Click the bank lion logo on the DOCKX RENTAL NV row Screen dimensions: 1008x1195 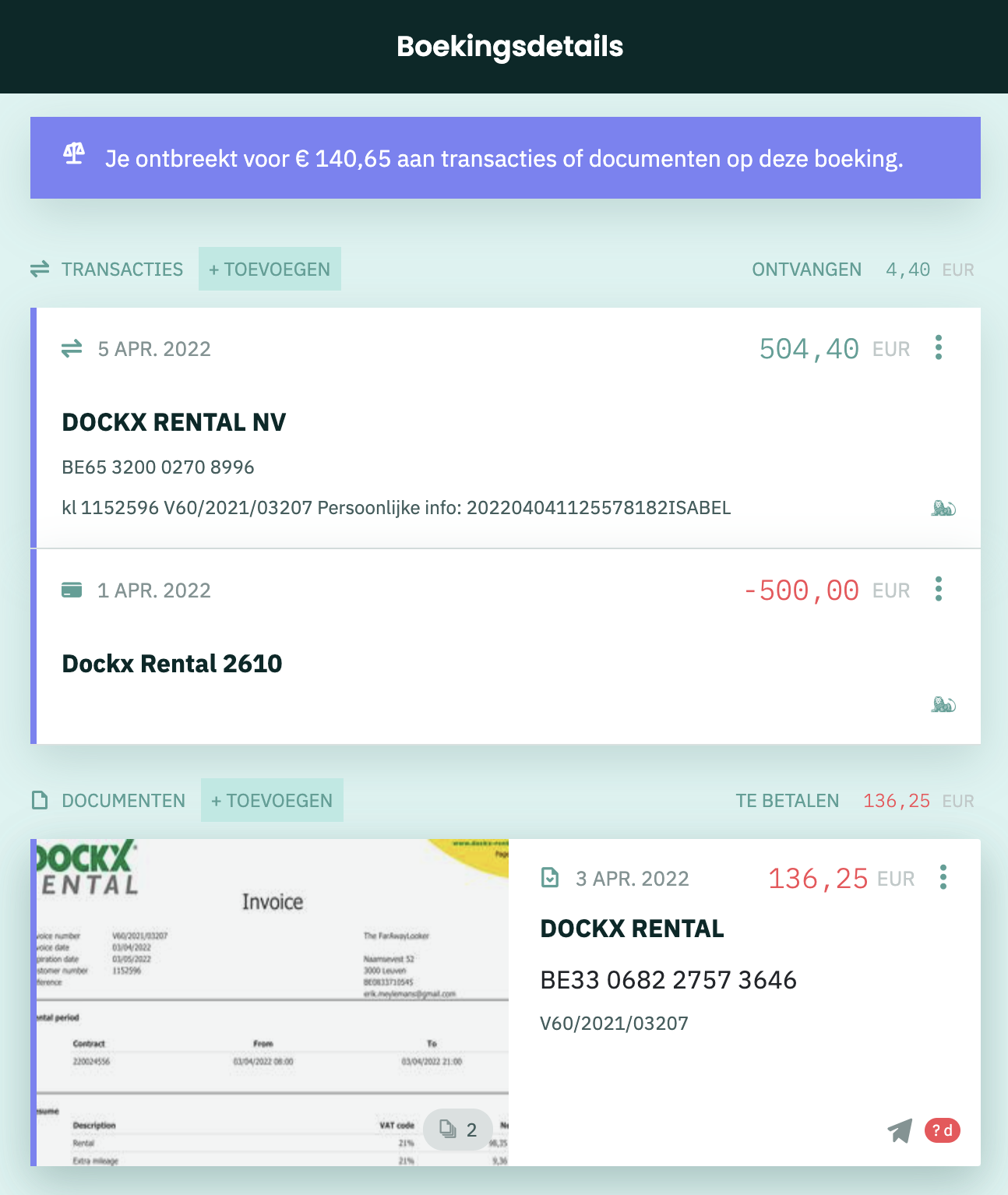(943, 509)
